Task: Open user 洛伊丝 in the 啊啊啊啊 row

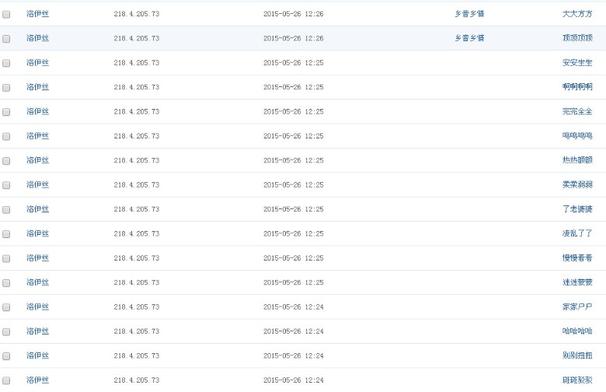Action: coord(37,87)
